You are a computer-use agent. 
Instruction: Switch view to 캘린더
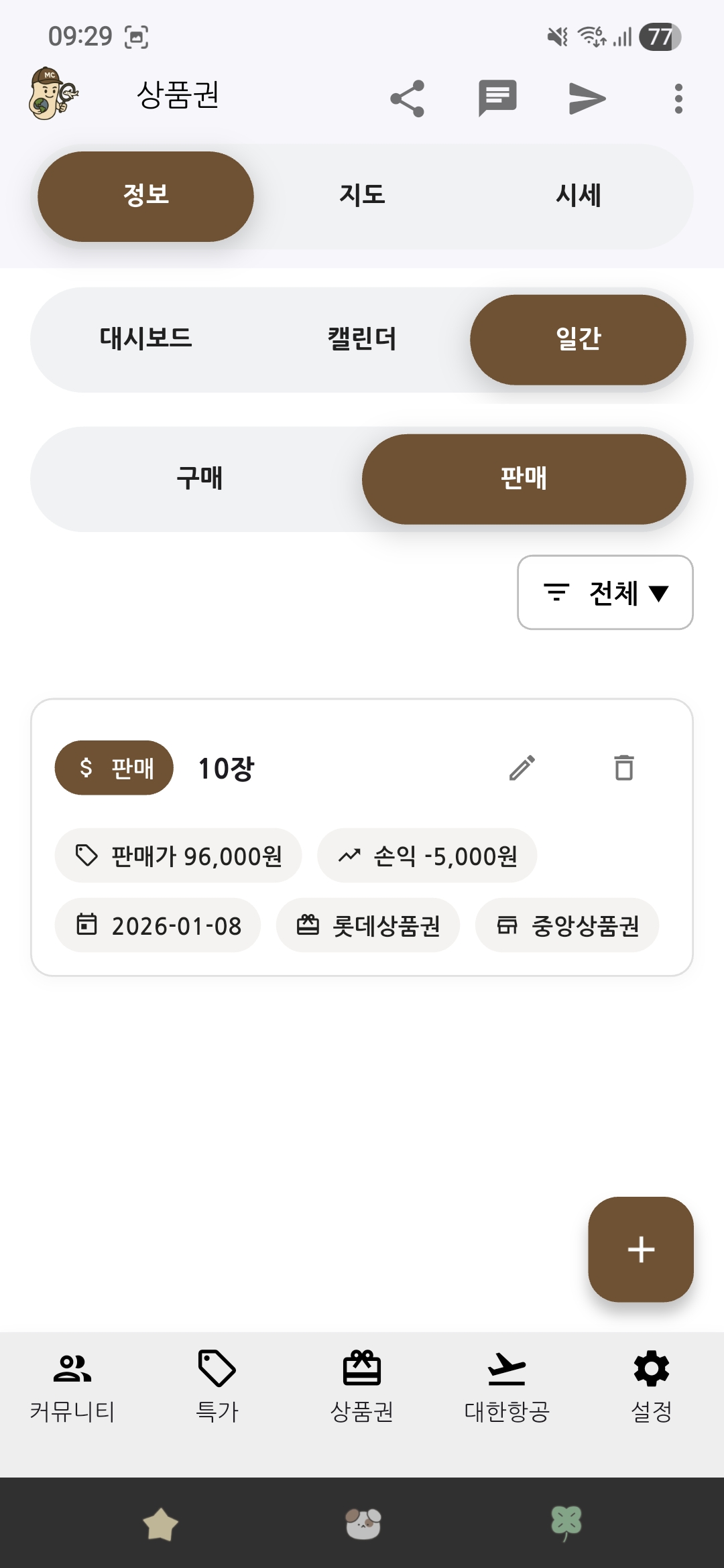[362, 339]
